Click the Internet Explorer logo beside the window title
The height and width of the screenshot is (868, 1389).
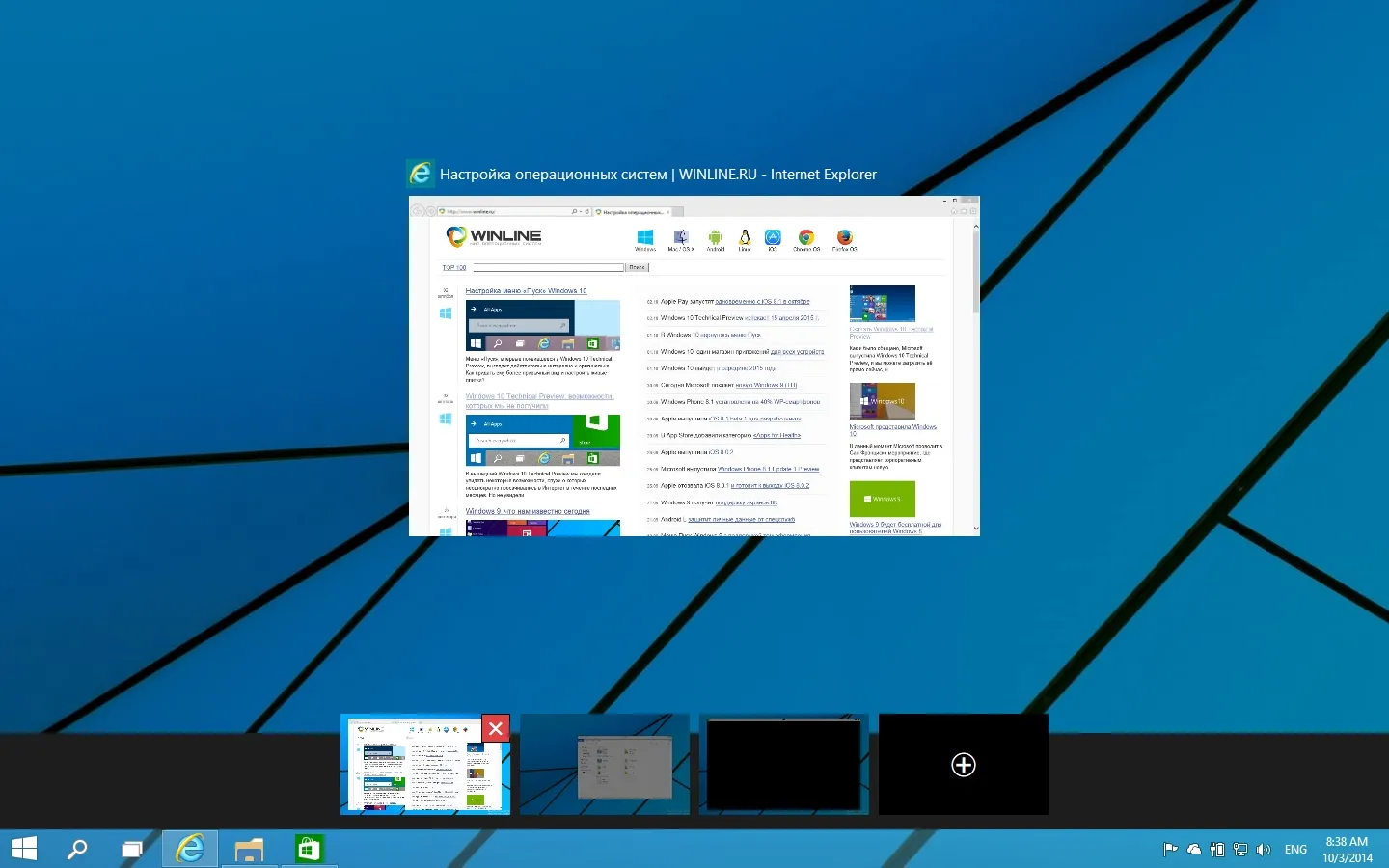click(421, 174)
